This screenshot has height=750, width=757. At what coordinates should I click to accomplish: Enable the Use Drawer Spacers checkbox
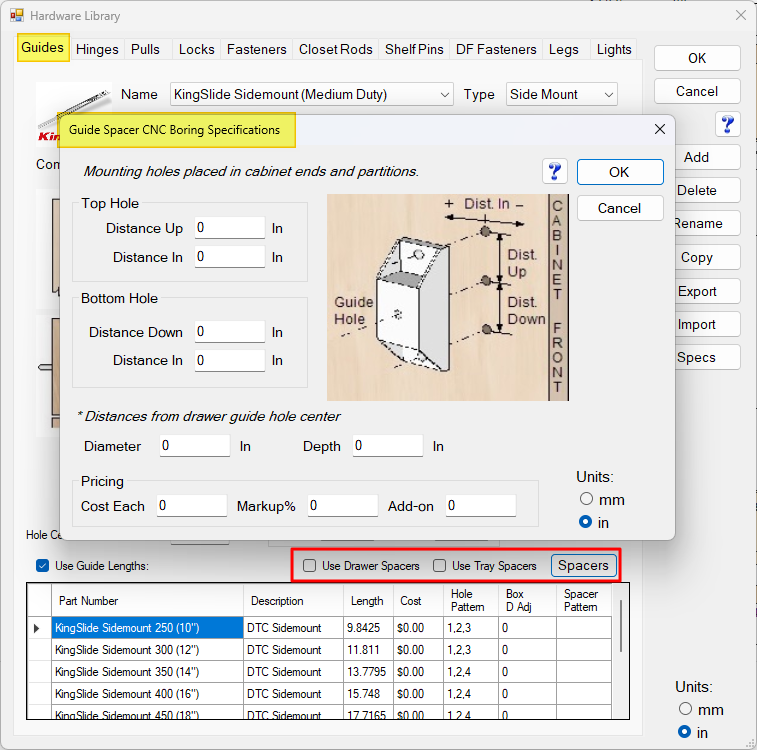310,566
